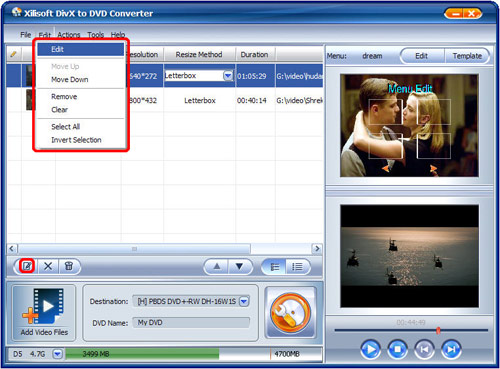The width and height of the screenshot is (500, 369).
Task: Open the Destination drive dropdown
Action: pyautogui.click(x=244, y=301)
